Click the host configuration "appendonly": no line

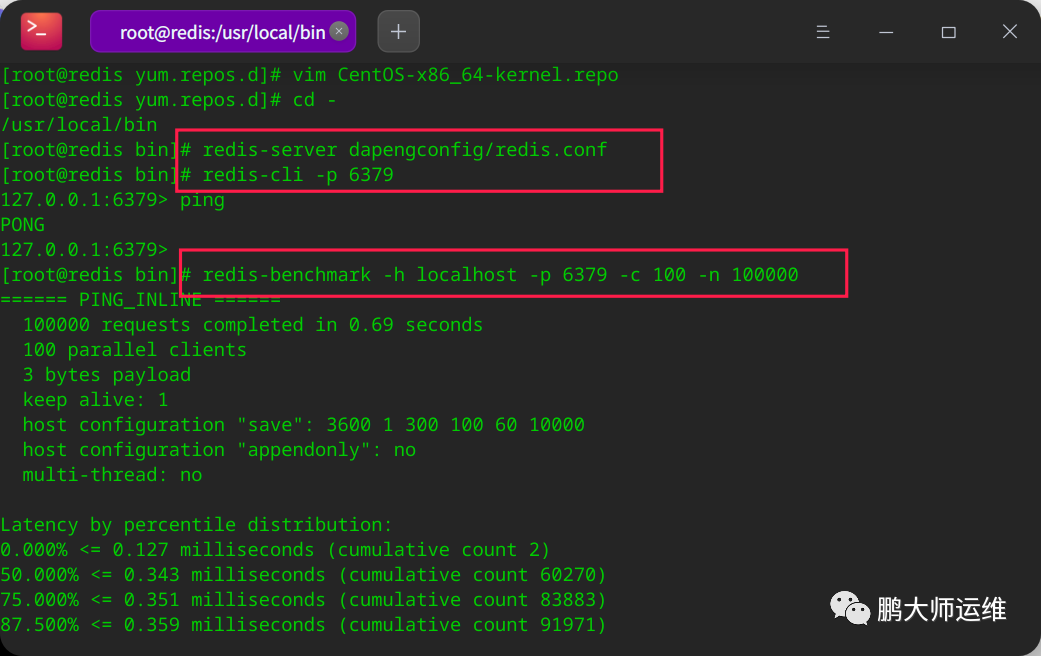pos(219,450)
